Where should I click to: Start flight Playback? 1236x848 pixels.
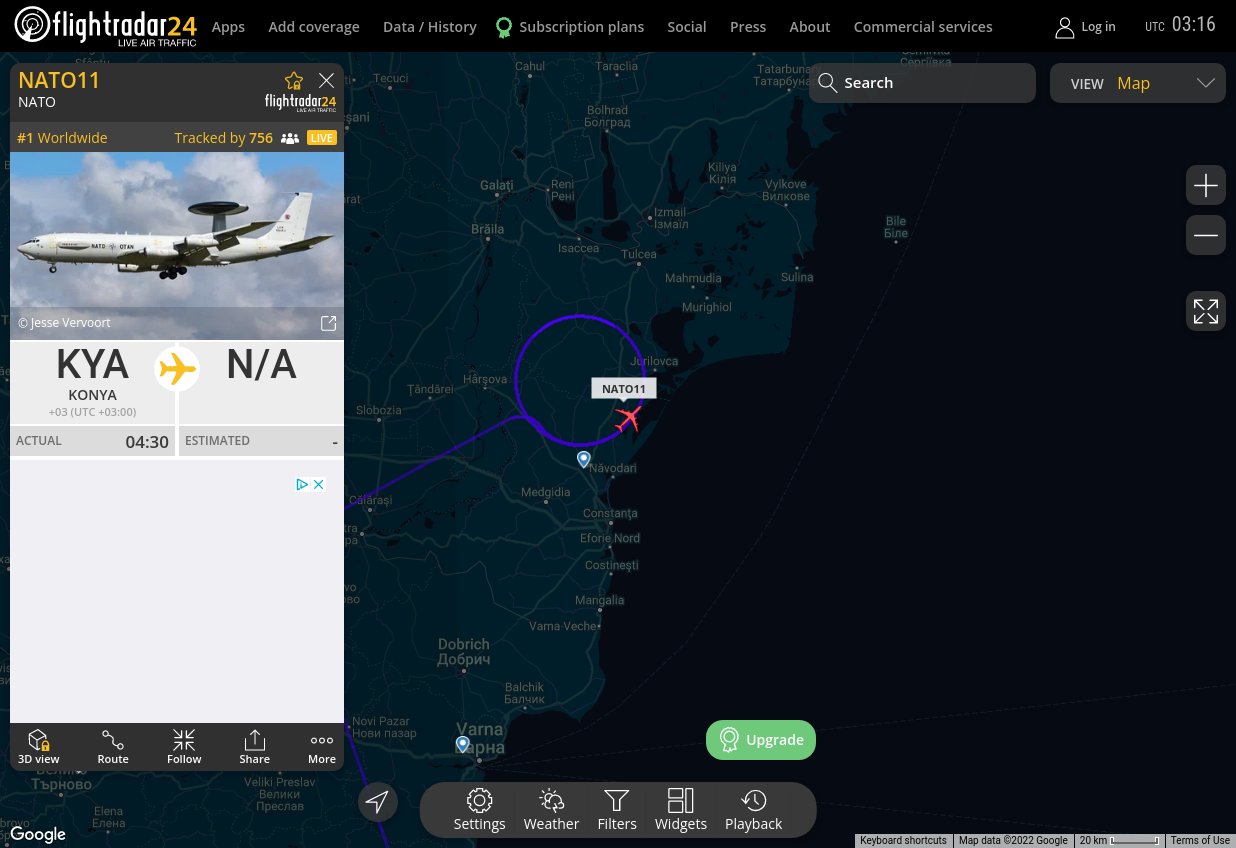click(x=754, y=810)
